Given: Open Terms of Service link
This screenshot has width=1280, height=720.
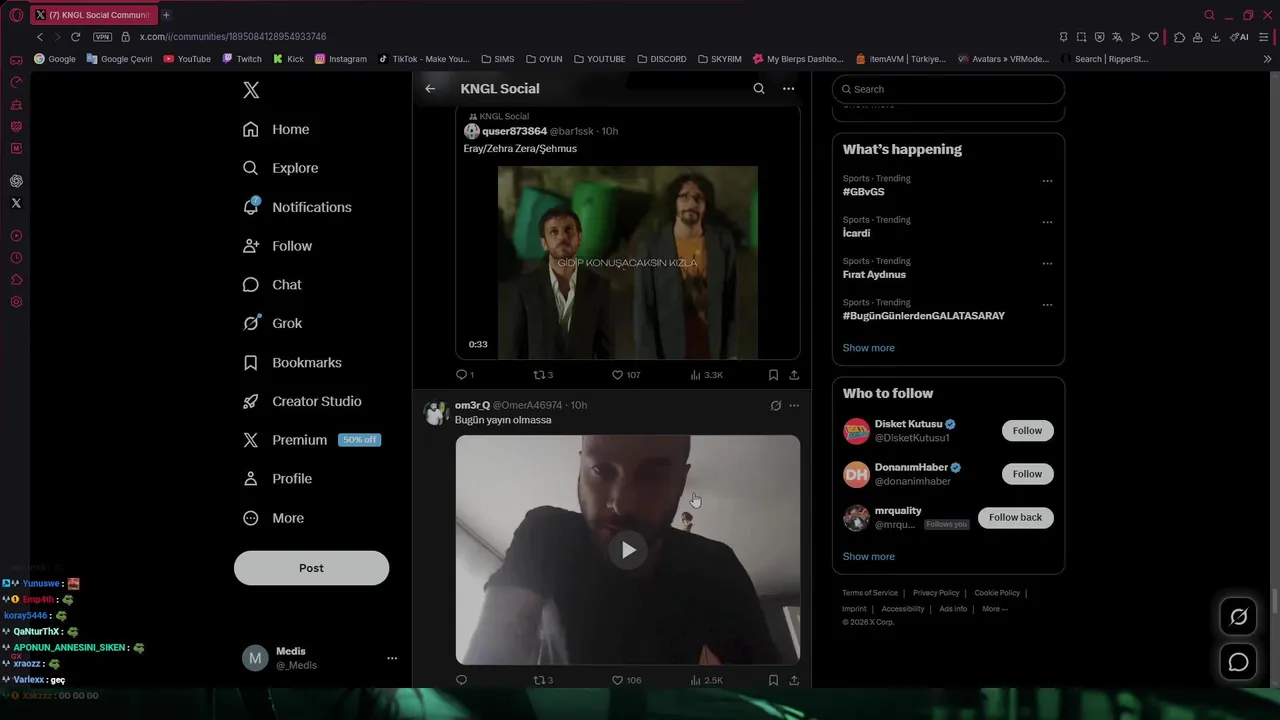Looking at the screenshot, I should [870, 593].
